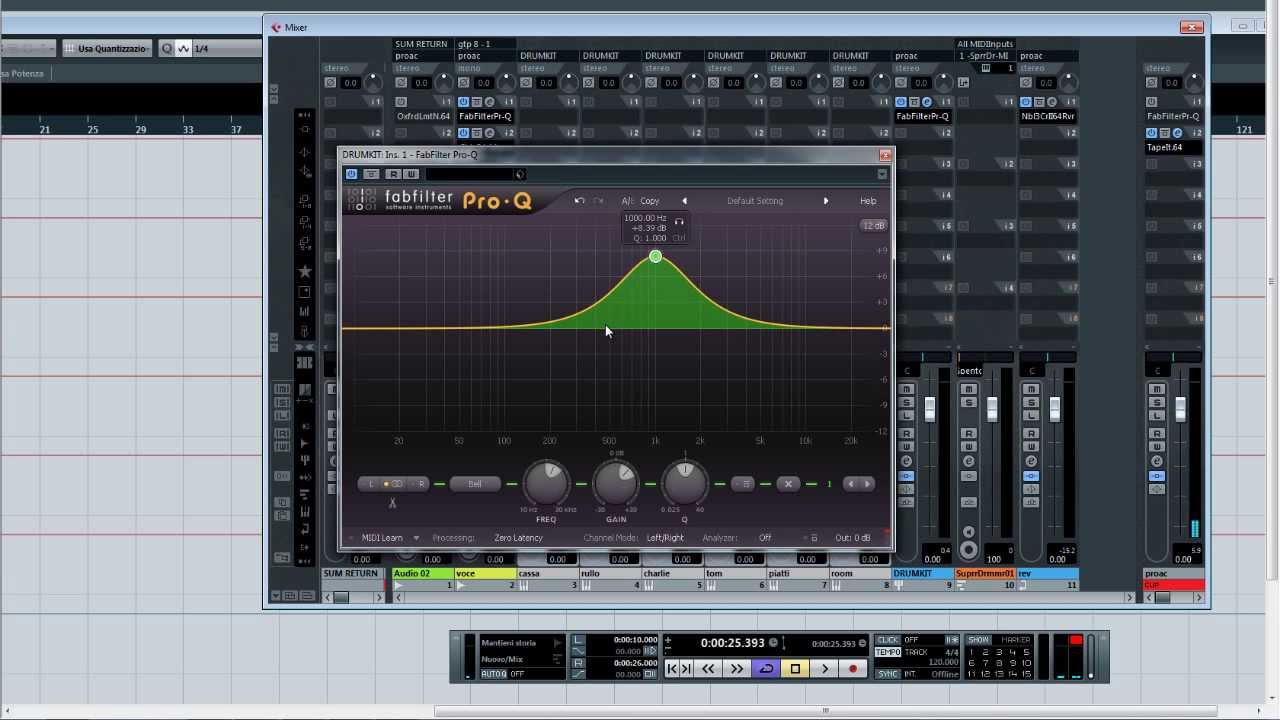This screenshot has width=1280, height=720.
Task: Click the Fast Forward button
Action: (737, 669)
